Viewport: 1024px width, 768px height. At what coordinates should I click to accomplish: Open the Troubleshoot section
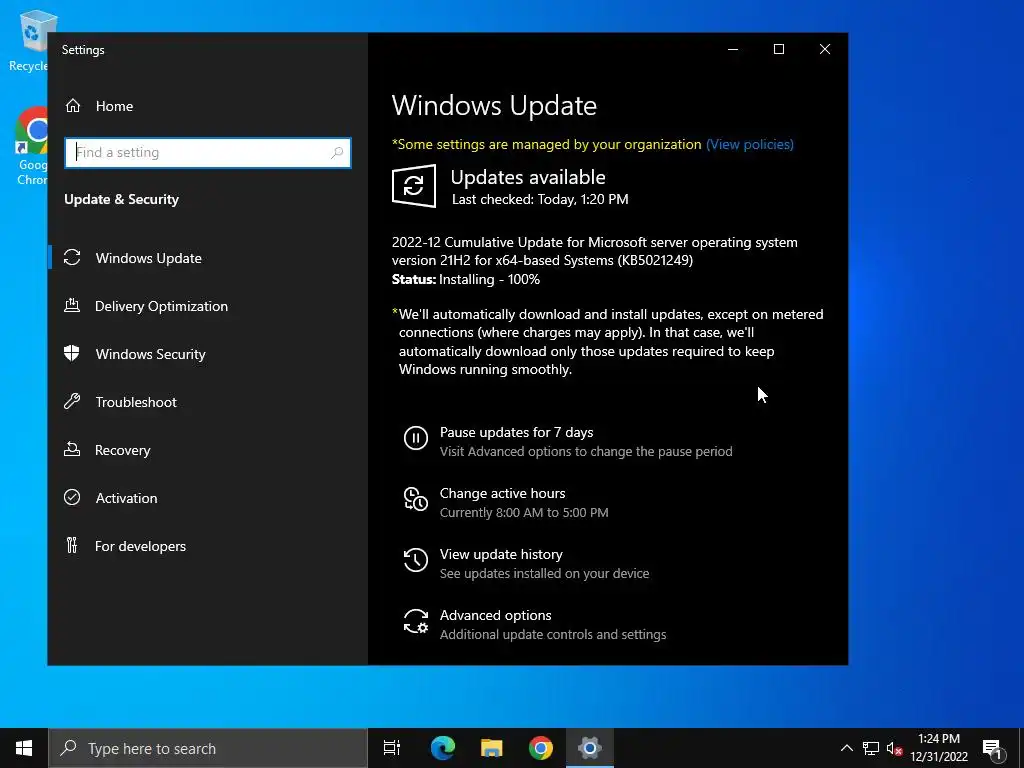pos(136,402)
